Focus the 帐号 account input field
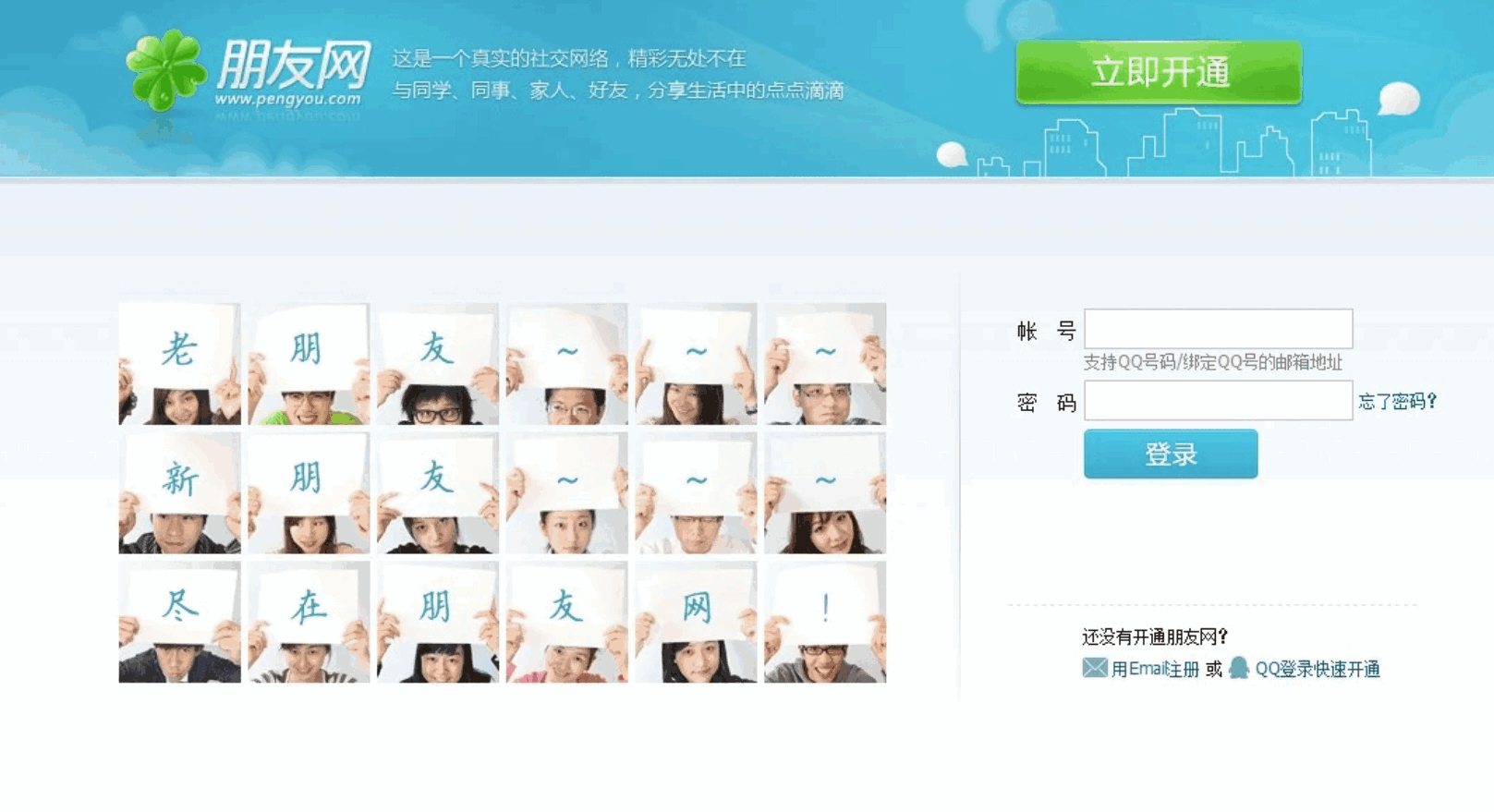This screenshot has height=812, width=1494. pyautogui.click(x=1218, y=329)
